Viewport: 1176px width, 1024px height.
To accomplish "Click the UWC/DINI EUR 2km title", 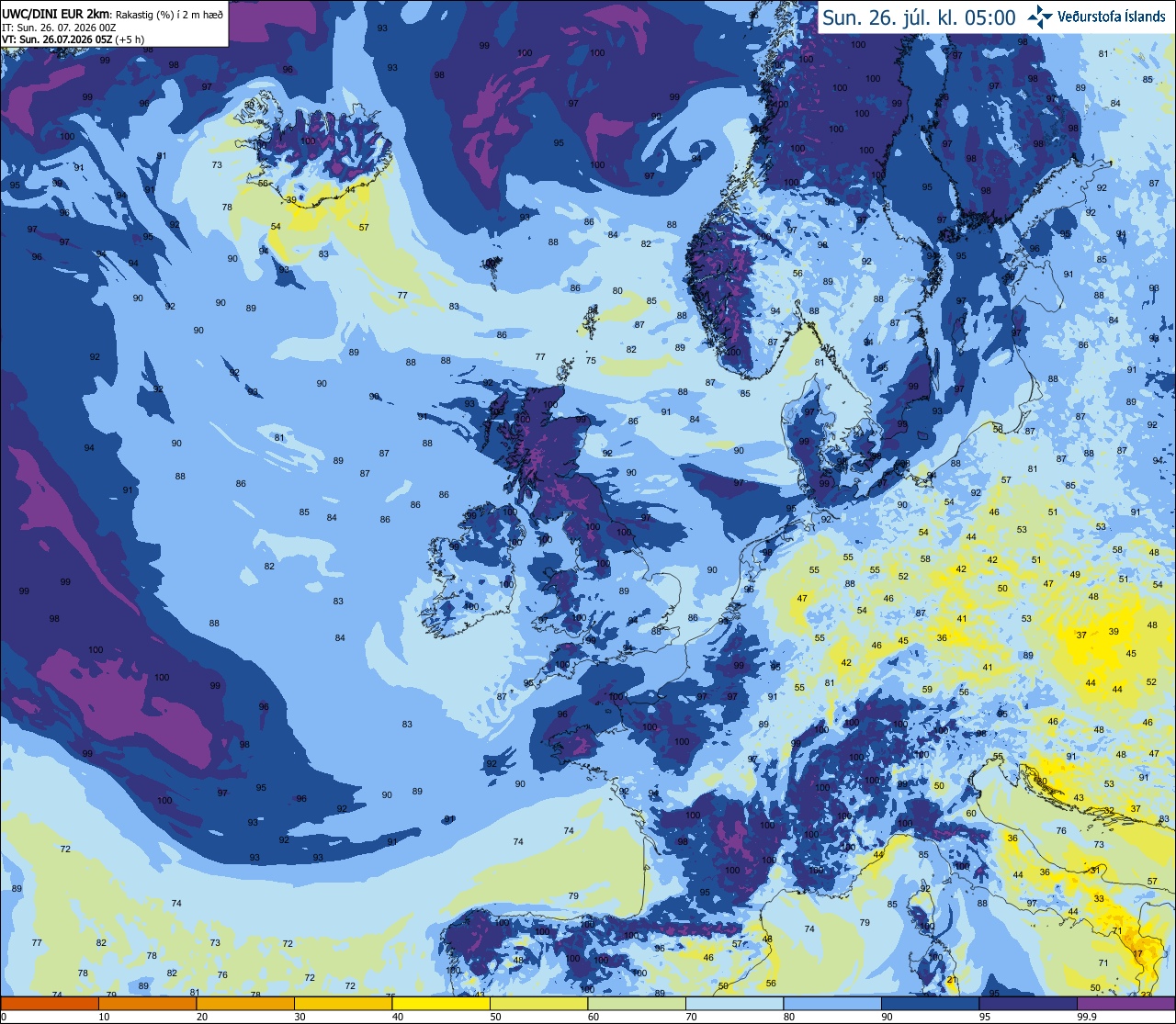I will pos(55,14).
